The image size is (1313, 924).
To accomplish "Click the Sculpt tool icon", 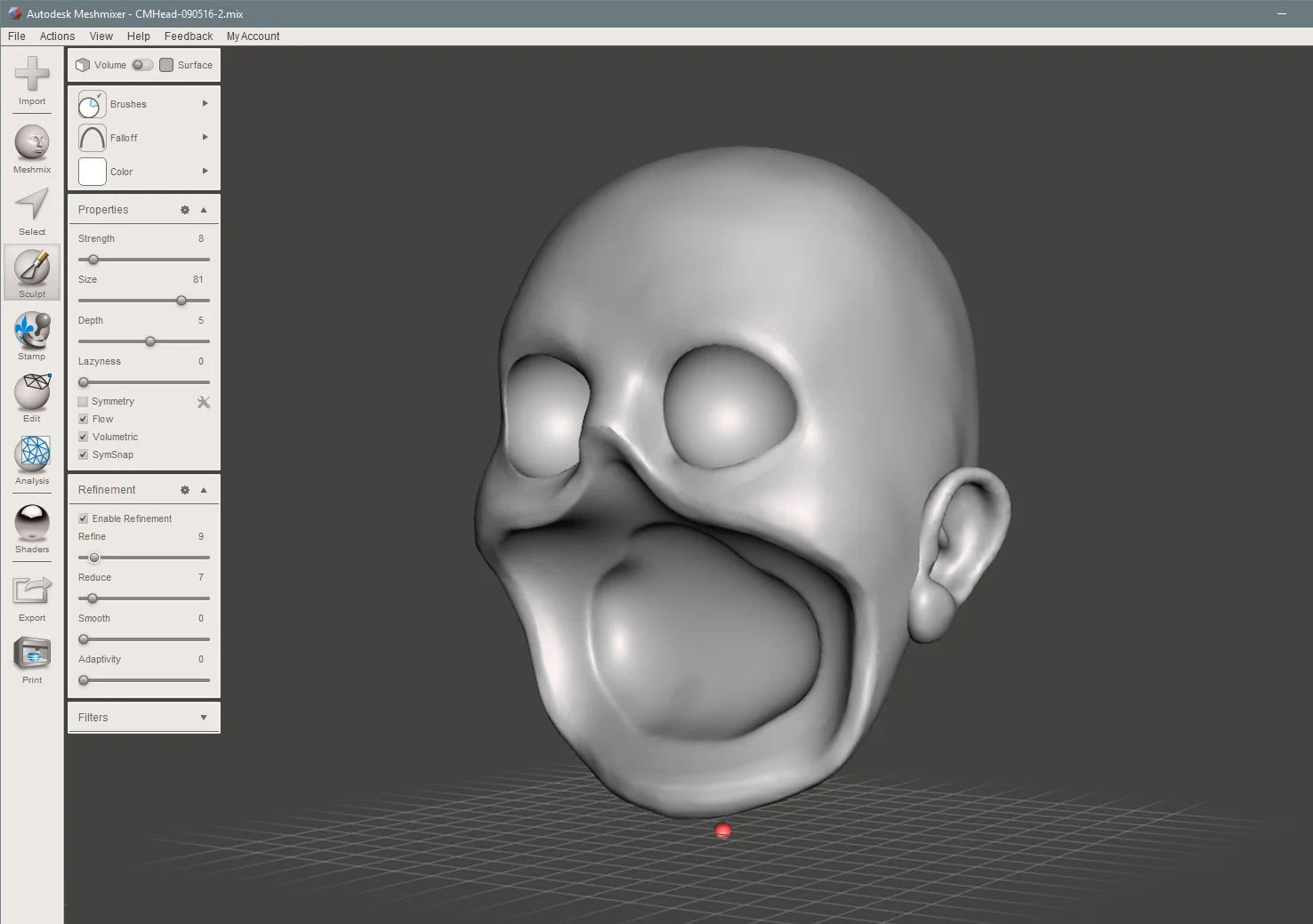I will pyautogui.click(x=32, y=267).
